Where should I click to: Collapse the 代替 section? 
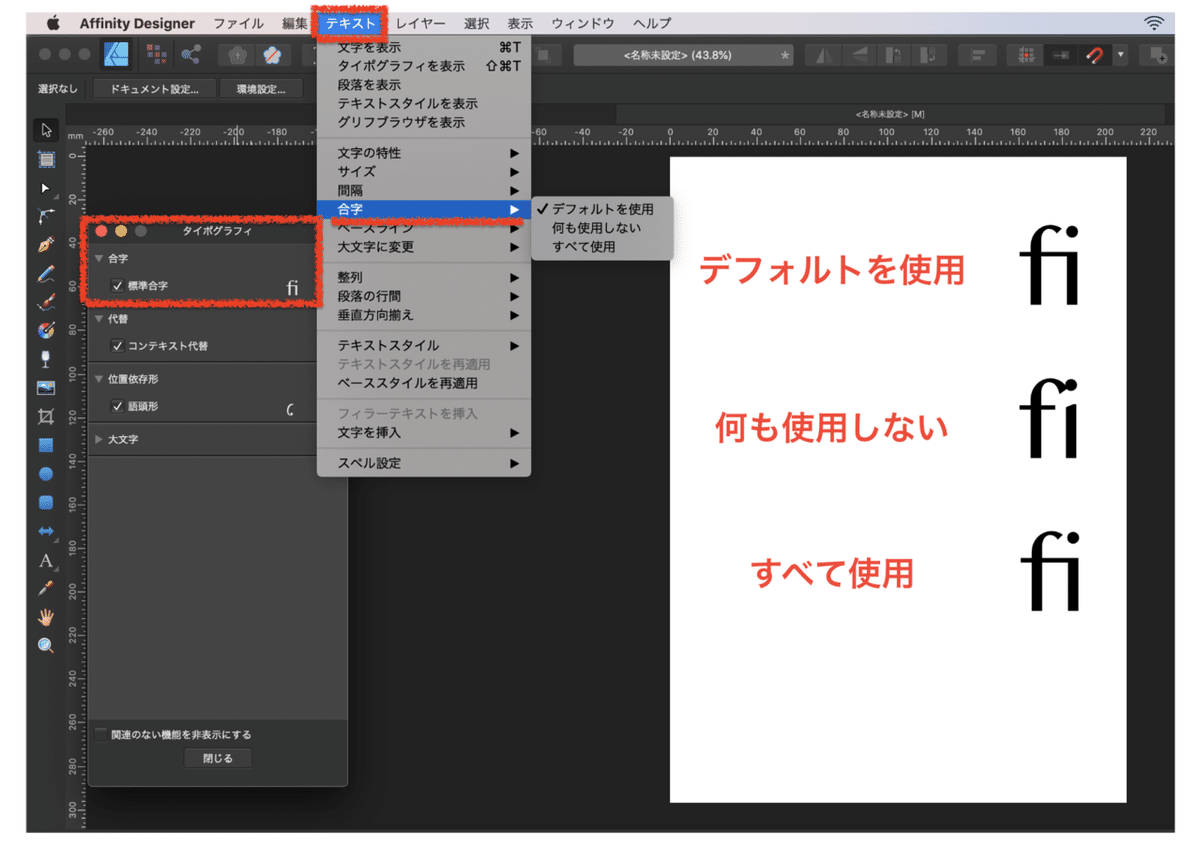pos(98,319)
